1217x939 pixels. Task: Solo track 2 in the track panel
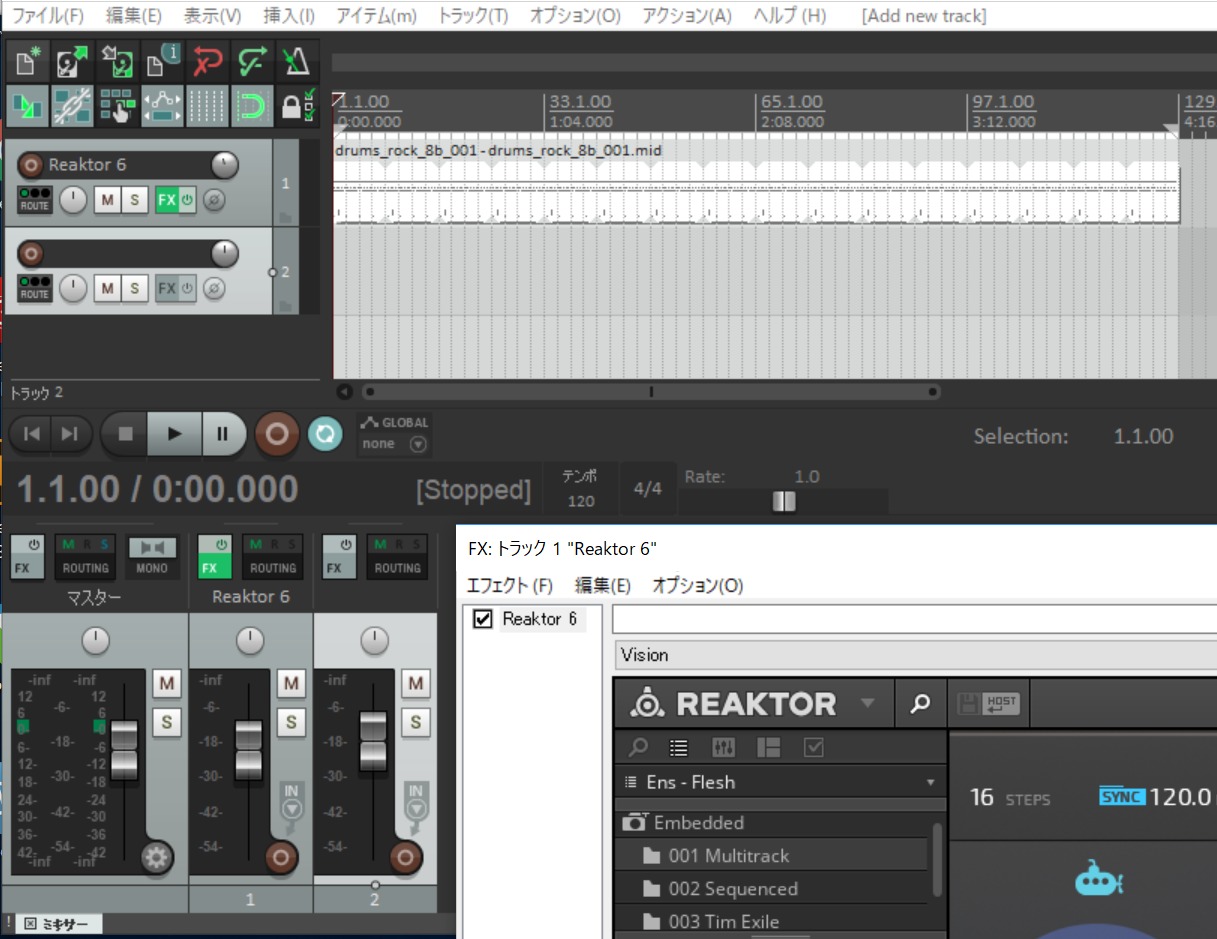(x=134, y=290)
